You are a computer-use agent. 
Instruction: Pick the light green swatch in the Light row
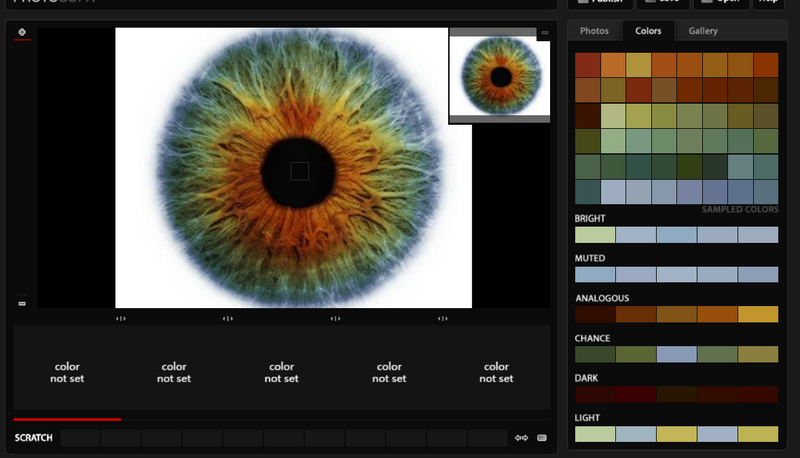tap(595, 434)
